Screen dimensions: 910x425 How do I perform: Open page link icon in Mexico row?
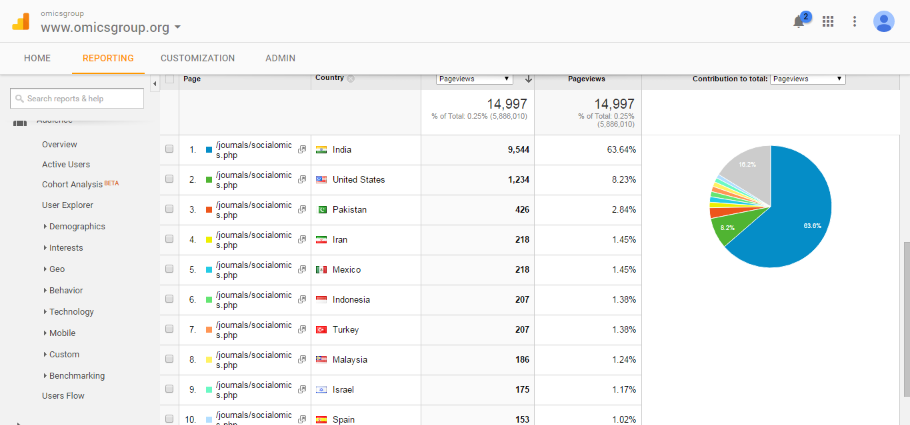[302, 269]
